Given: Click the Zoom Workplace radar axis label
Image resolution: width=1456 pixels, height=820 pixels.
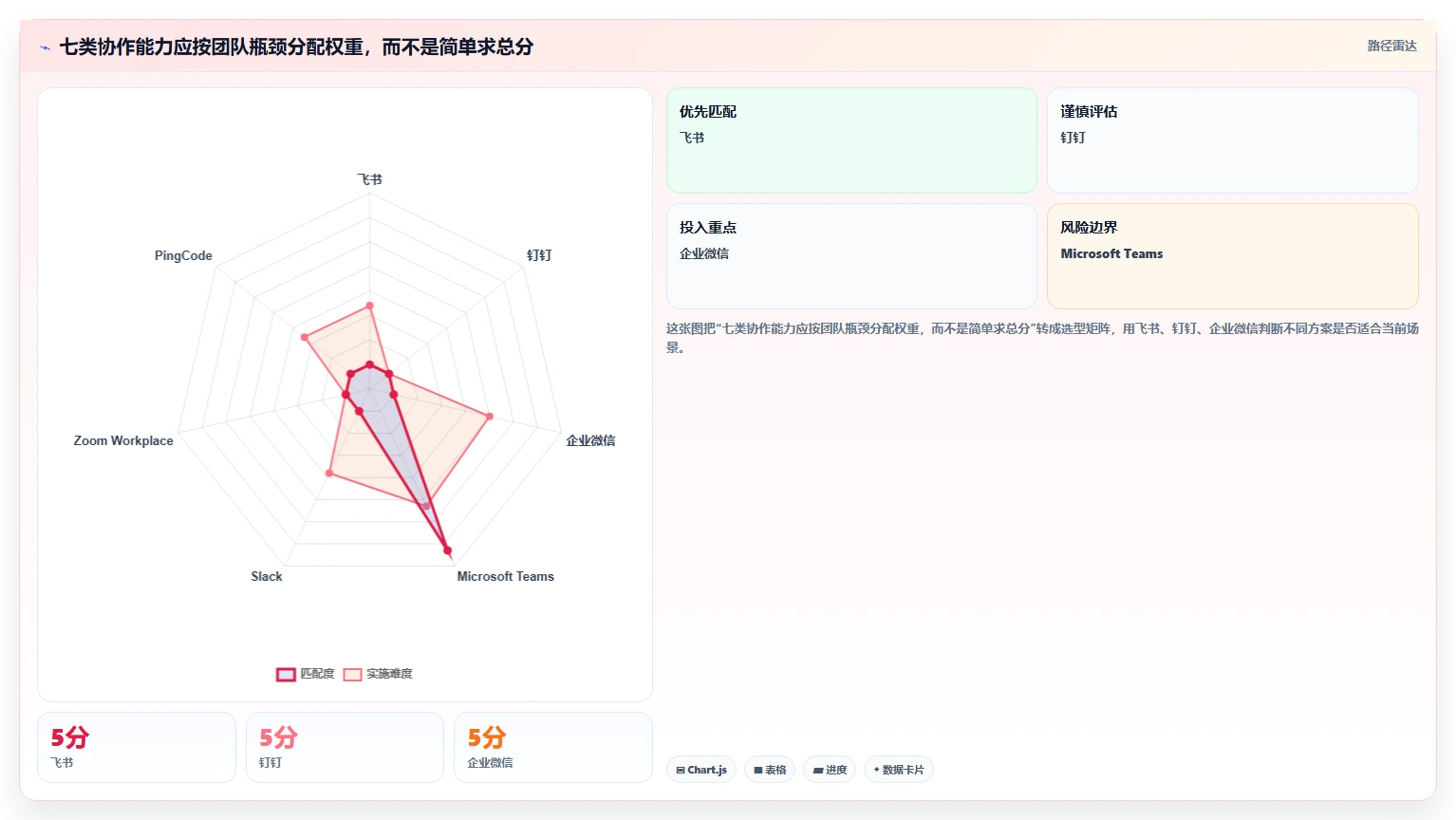Looking at the screenshot, I should click(123, 440).
